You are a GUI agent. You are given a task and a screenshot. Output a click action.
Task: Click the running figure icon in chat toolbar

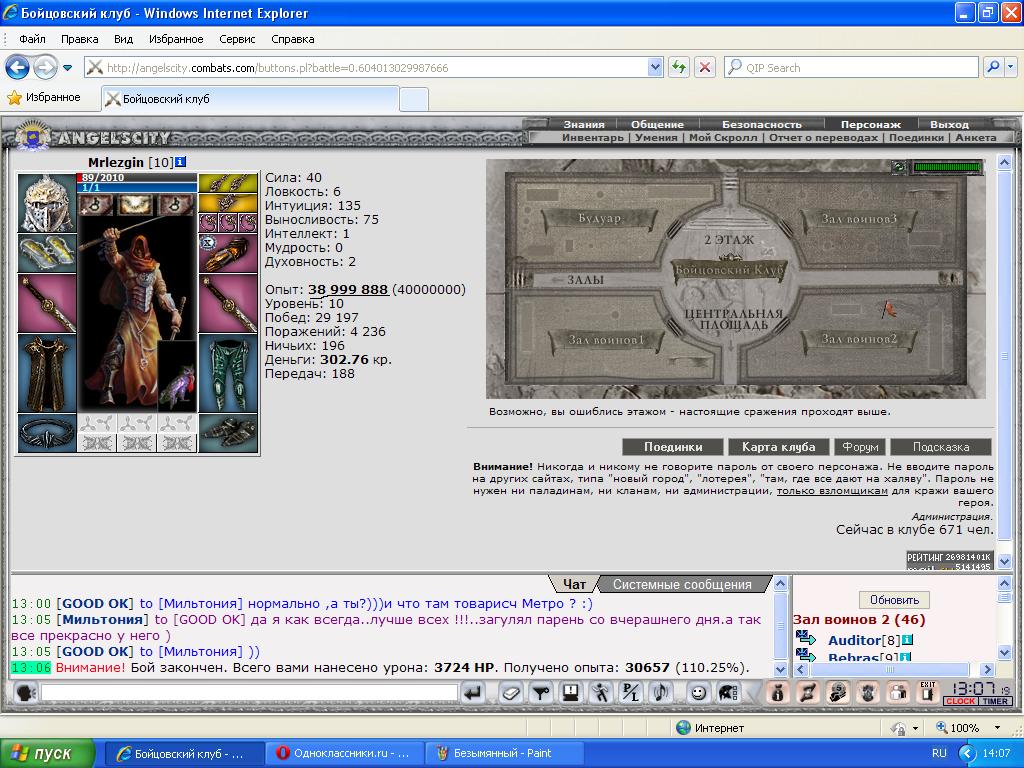click(601, 692)
